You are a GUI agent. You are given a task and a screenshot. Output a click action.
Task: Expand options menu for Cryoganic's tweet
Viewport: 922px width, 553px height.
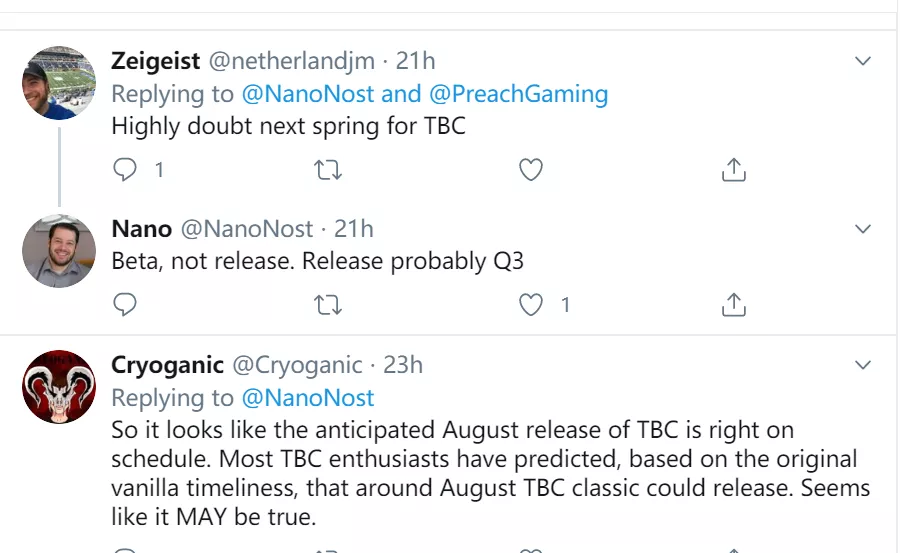click(863, 363)
